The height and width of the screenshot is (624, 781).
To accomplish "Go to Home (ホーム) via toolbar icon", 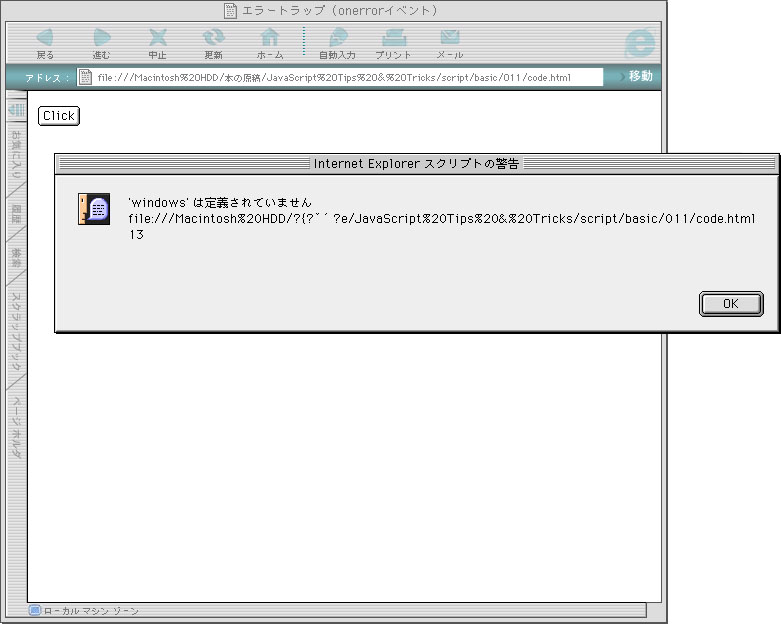I will tap(270, 38).
